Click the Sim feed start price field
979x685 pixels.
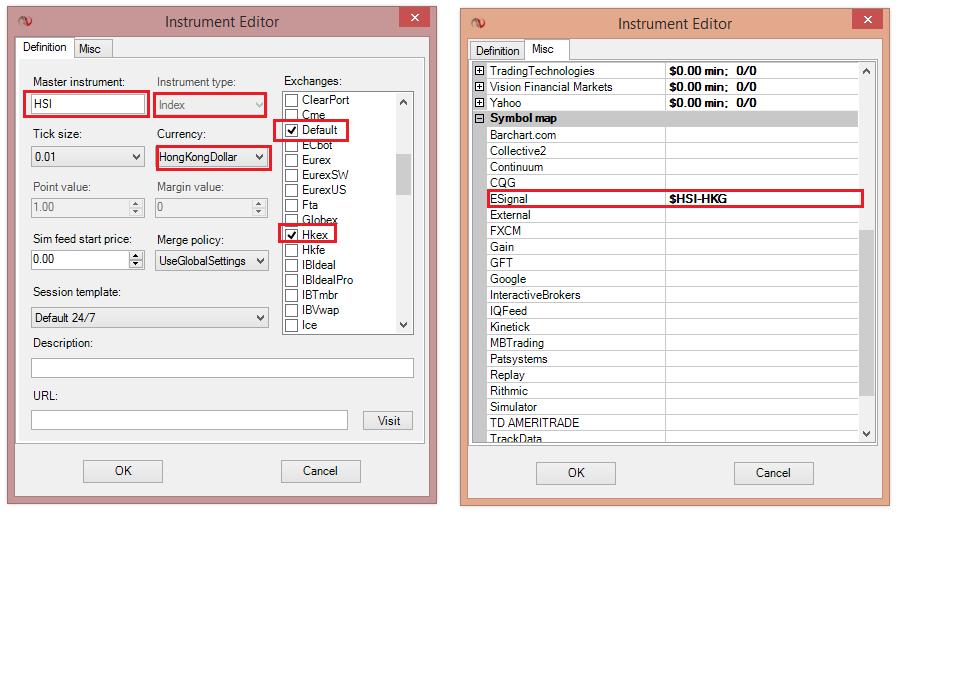(x=80, y=259)
